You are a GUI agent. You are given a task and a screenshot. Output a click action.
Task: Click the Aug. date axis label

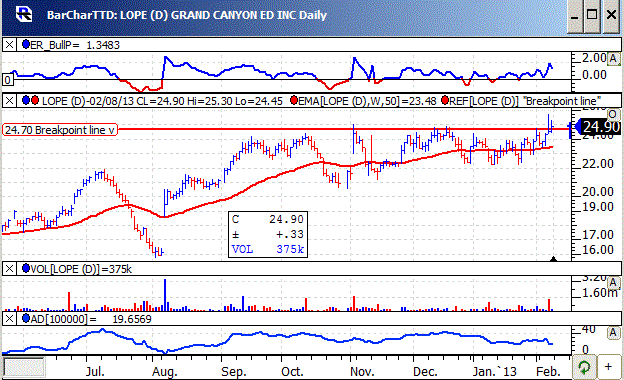pyautogui.click(x=165, y=372)
